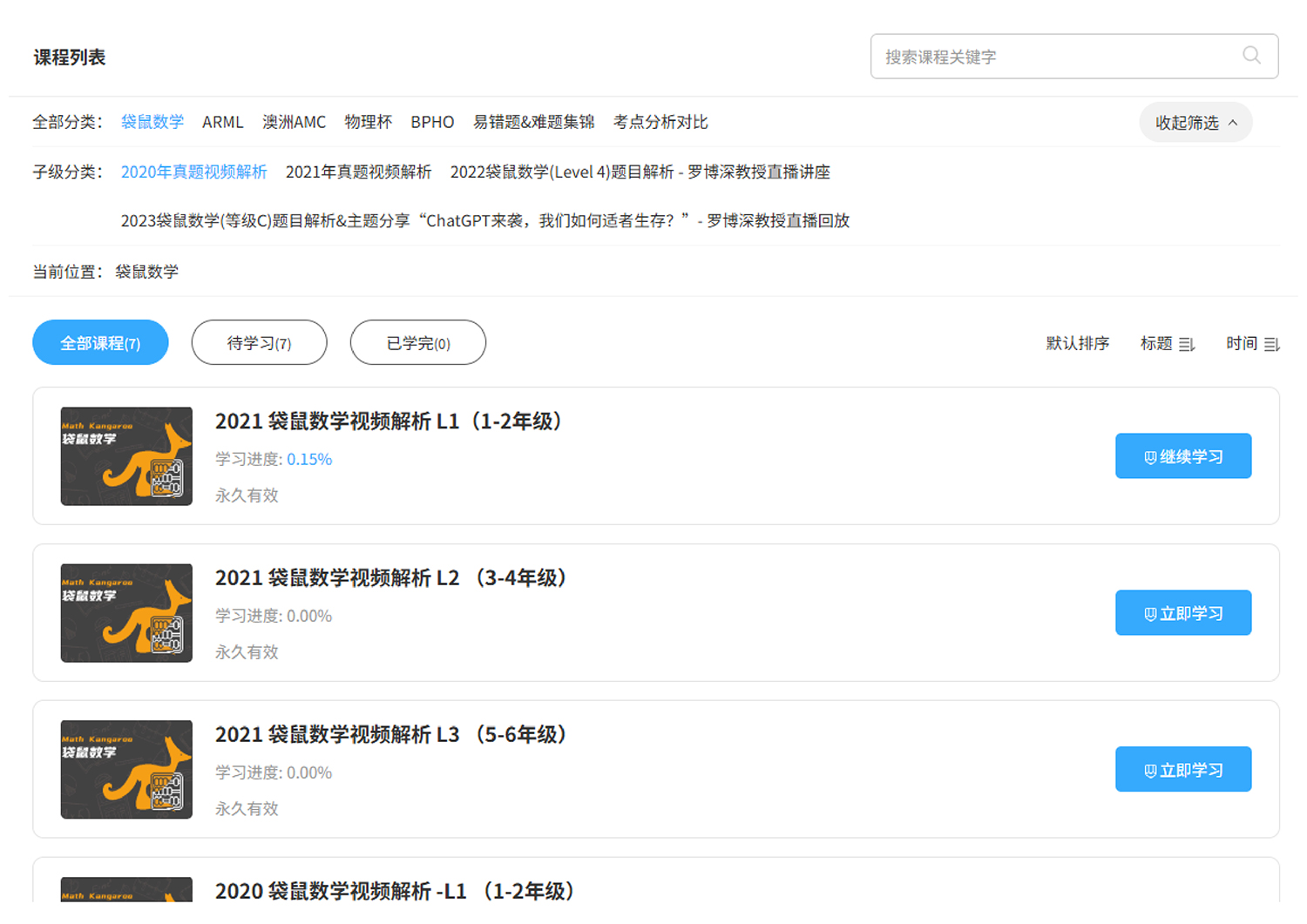The image size is (1307, 924).
Task: Focus the 搜索课程关键字 search field
Action: click(1054, 57)
